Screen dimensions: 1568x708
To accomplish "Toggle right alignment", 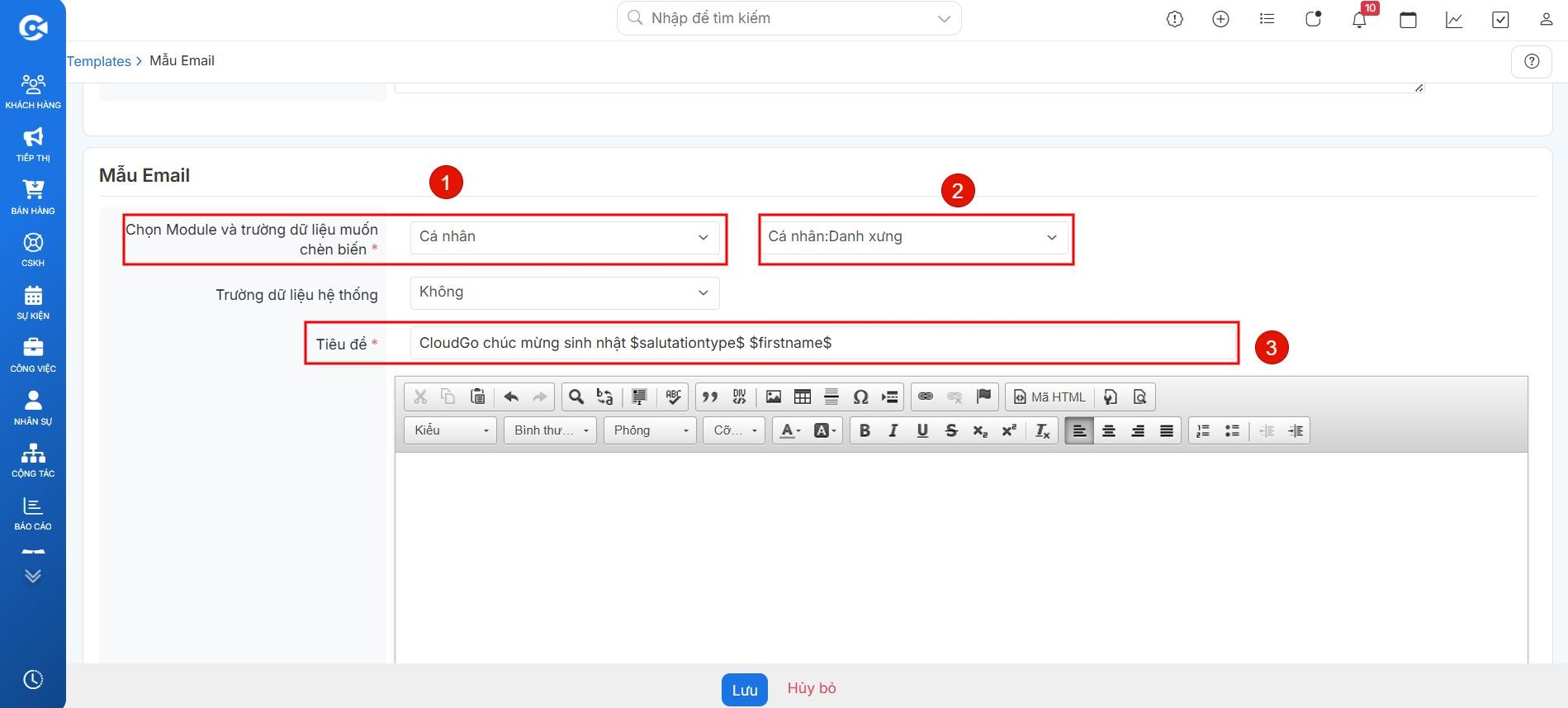I will (x=1138, y=430).
